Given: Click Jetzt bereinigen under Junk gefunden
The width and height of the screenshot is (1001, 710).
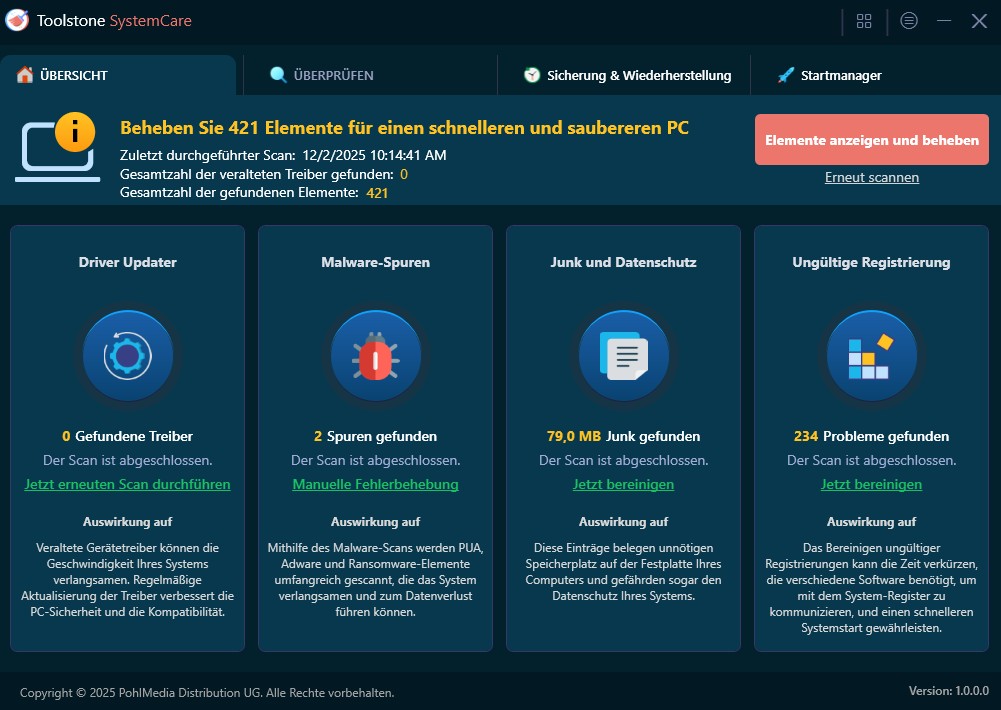Looking at the screenshot, I should (x=623, y=484).
